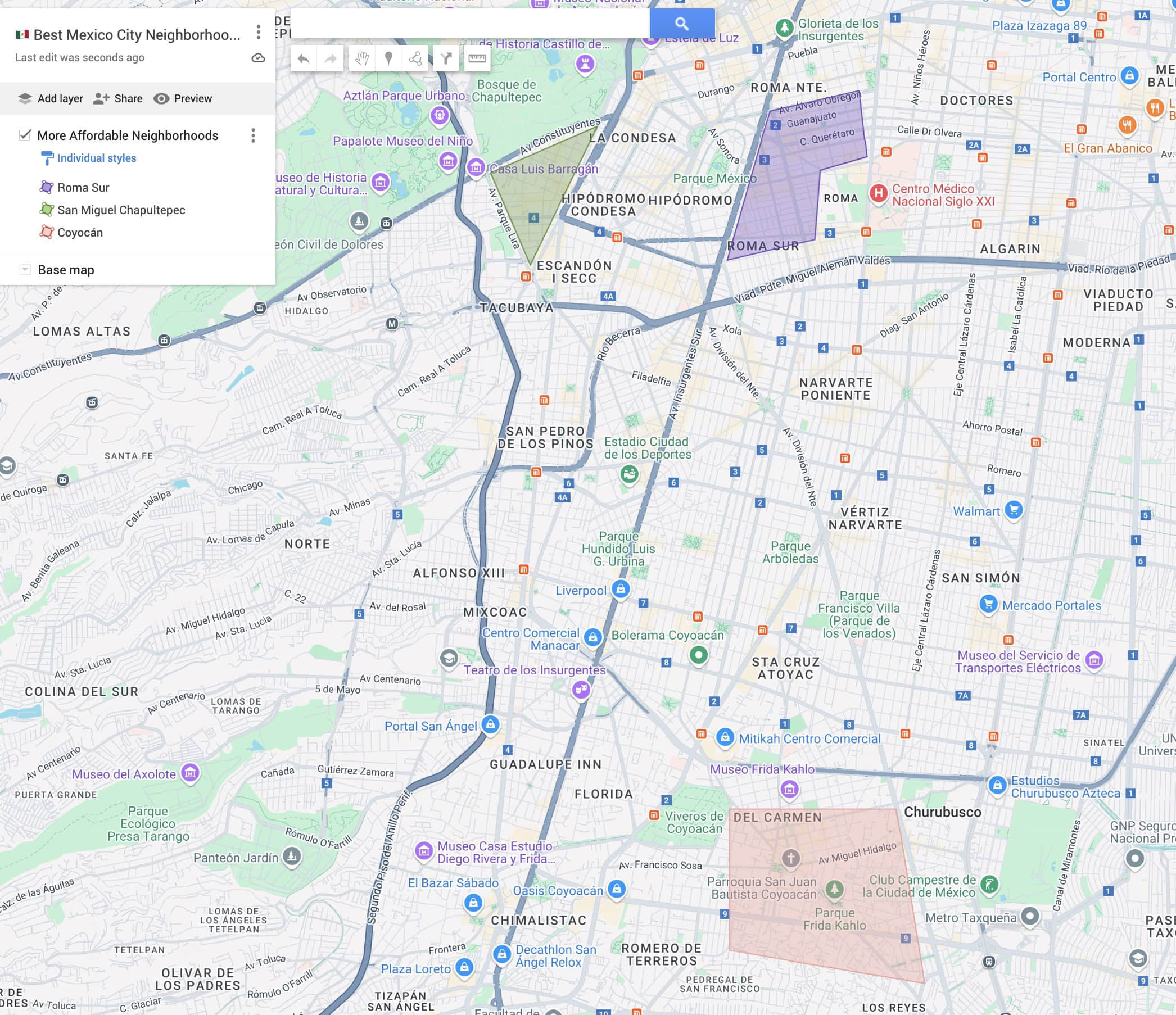Select Coyoacán in layer list
This screenshot has width=1176, height=1015.
(x=80, y=233)
